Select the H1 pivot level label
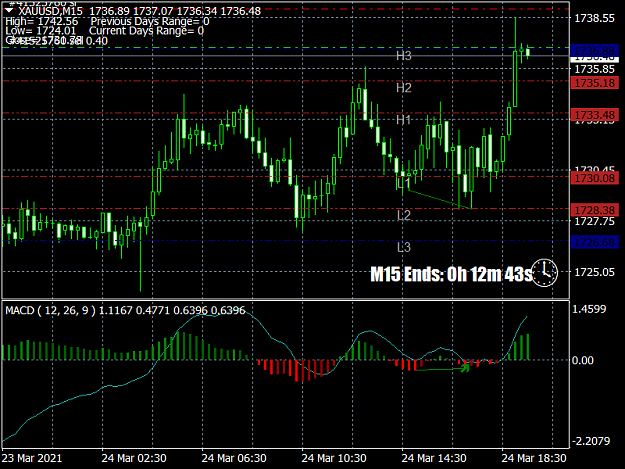This screenshot has width=625, height=469. tap(403, 120)
